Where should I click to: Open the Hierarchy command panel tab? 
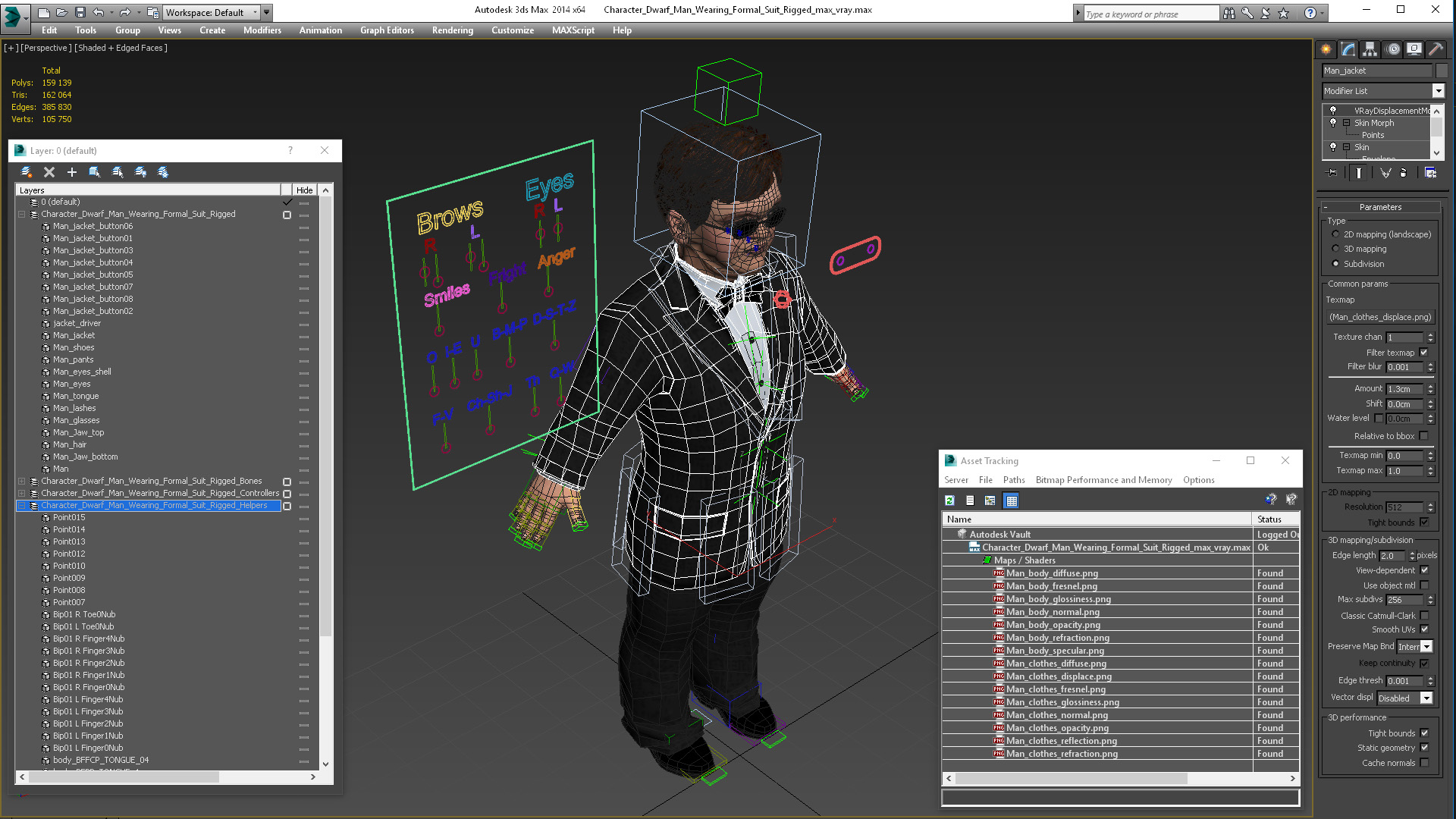(x=1370, y=49)
